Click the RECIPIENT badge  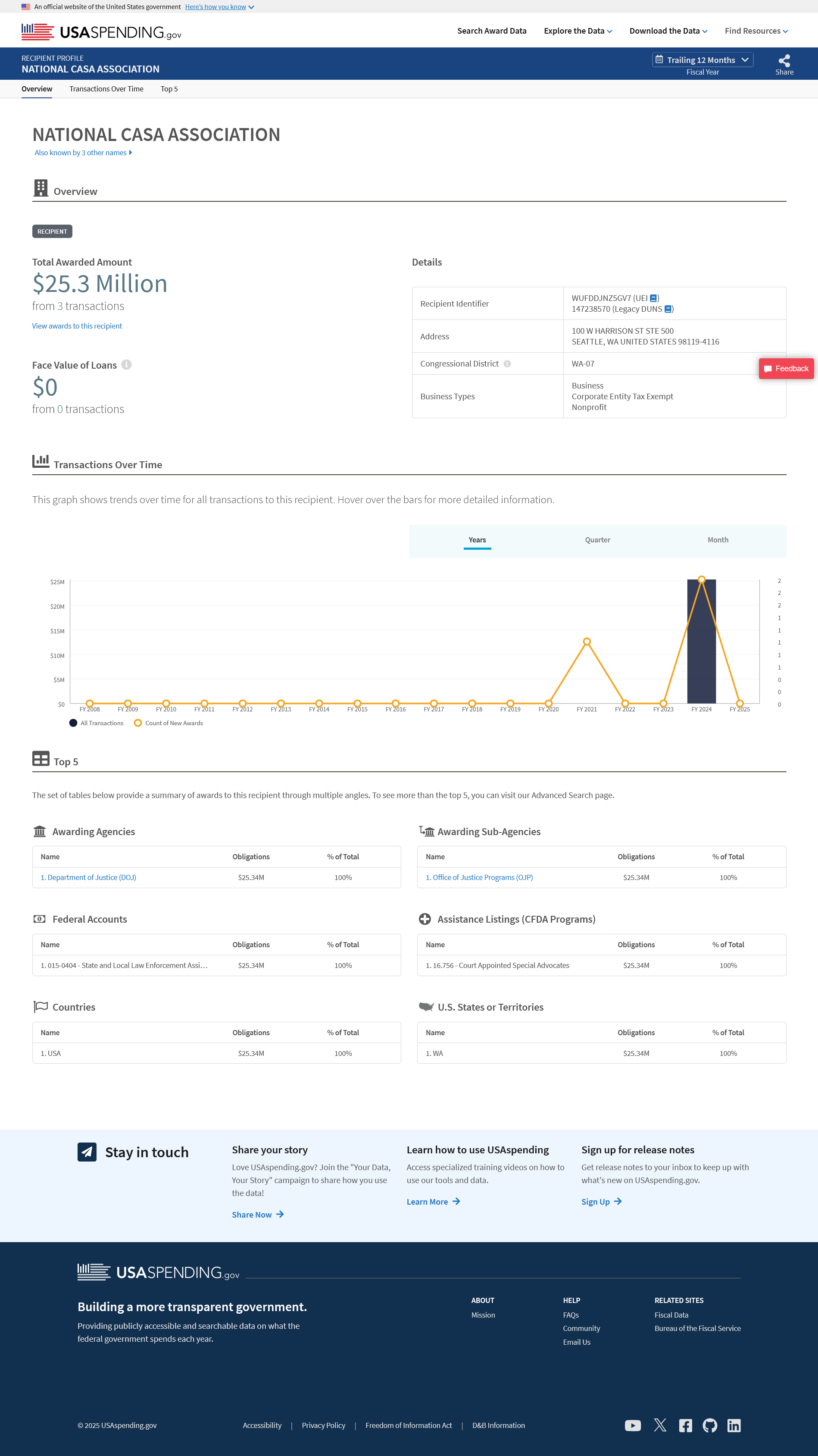point(52,232)
